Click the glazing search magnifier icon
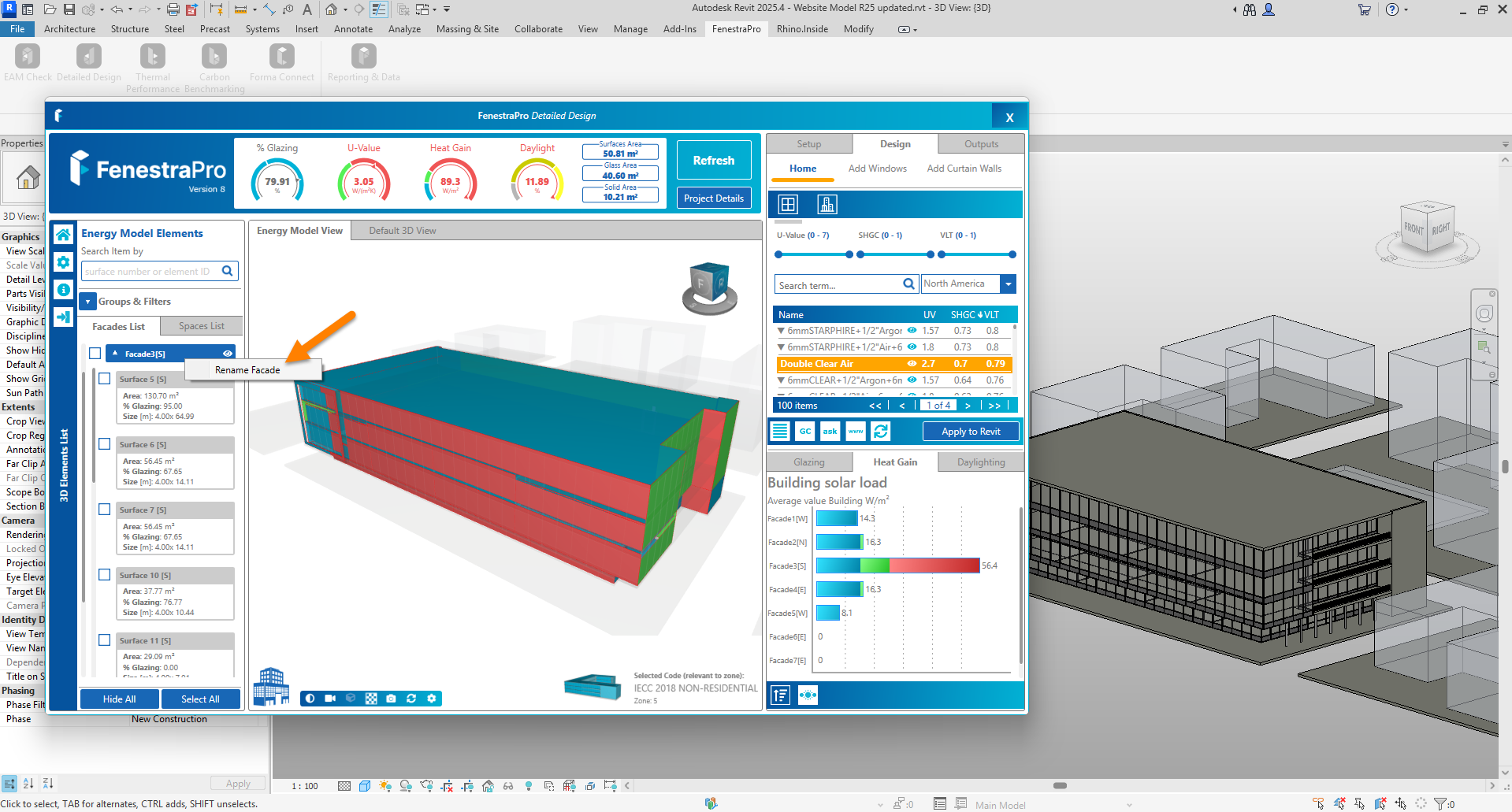Viewport: 1512px width, 812px height. [x=908, y=284]
